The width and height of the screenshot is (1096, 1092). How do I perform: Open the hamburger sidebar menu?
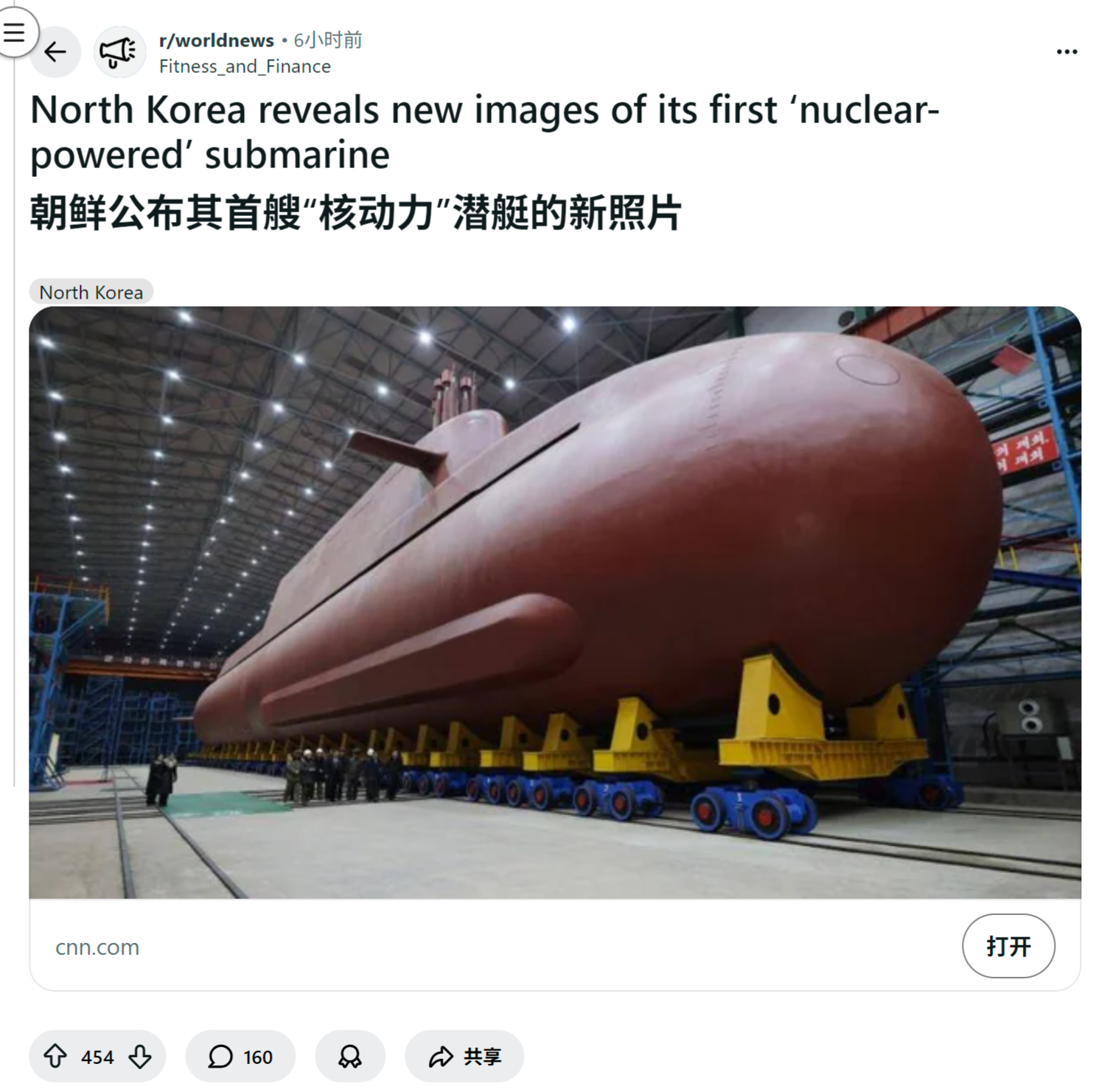(x=14, y=32)
